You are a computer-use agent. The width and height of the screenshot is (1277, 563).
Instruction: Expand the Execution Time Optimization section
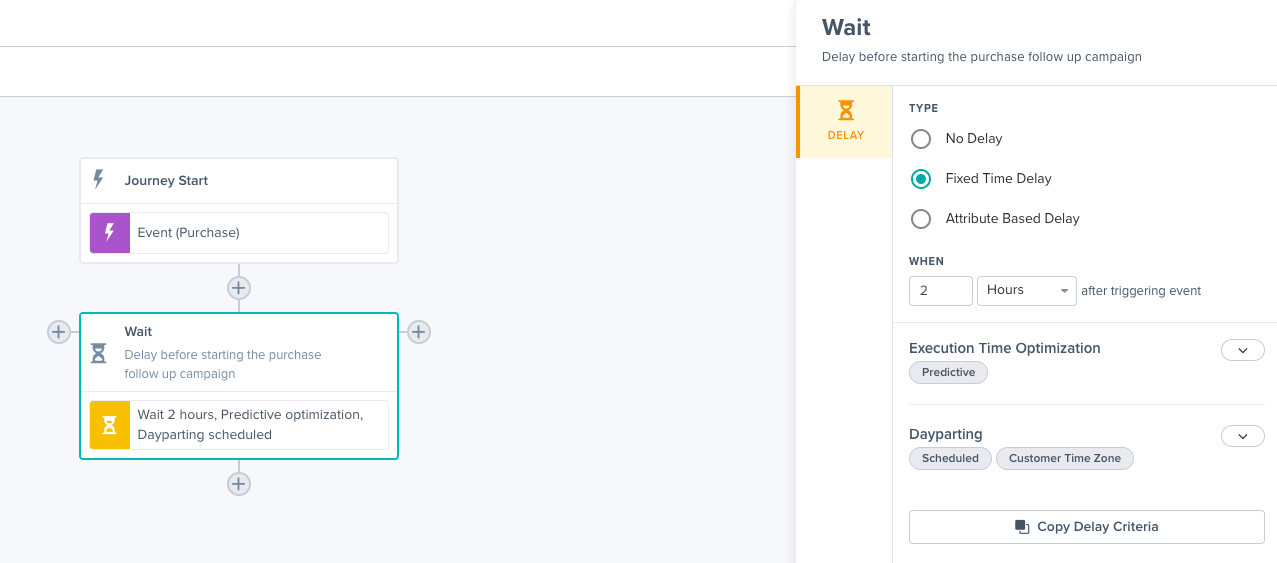pyautogui.click(x=1242, y=350)
